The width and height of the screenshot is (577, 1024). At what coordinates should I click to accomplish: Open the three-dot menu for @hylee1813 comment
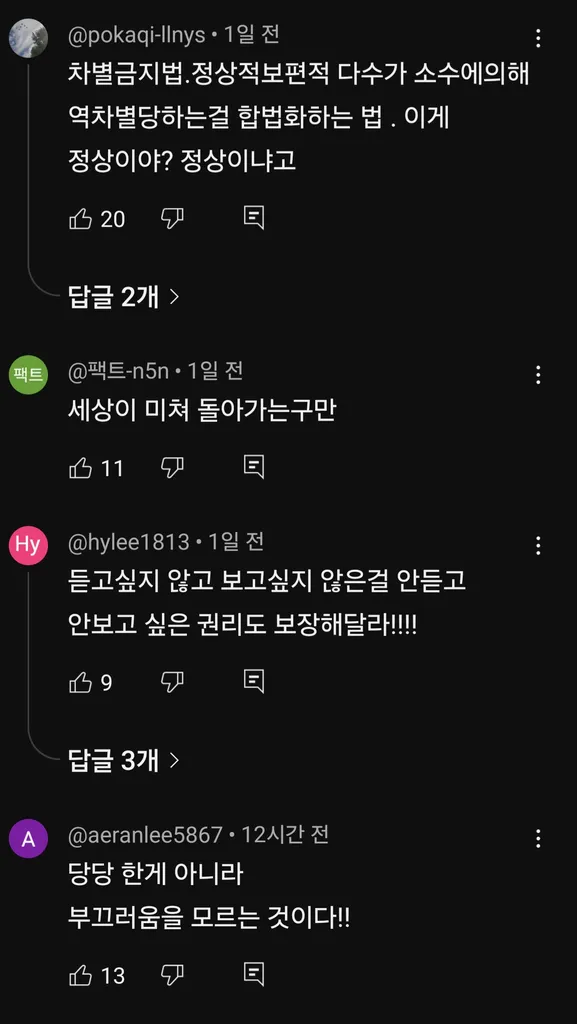(x=538, y=545)
